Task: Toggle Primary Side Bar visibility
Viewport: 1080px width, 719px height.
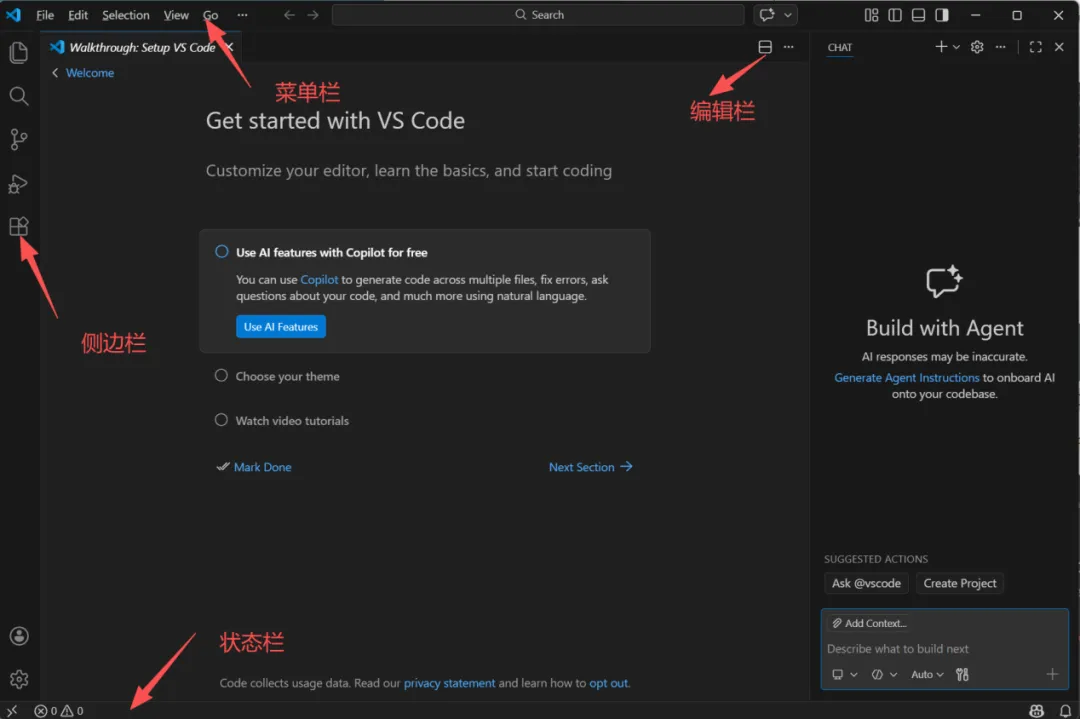Action: pos(895,14)
